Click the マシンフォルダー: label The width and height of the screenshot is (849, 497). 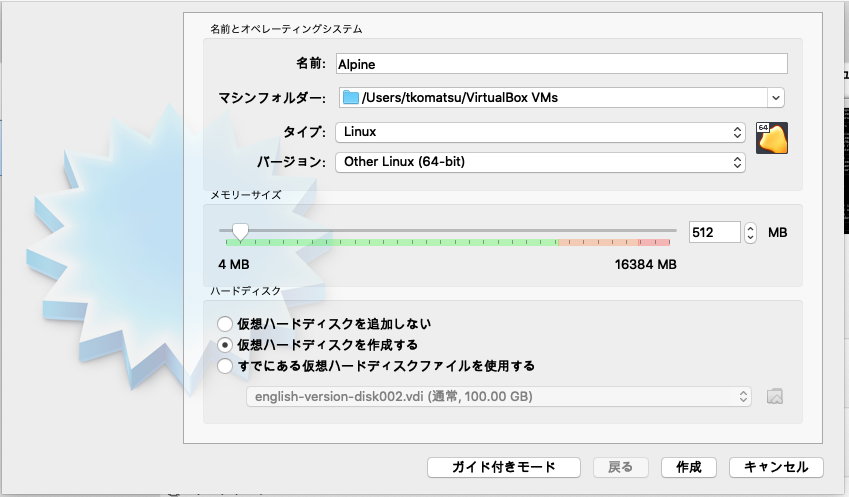coord(272,98)
